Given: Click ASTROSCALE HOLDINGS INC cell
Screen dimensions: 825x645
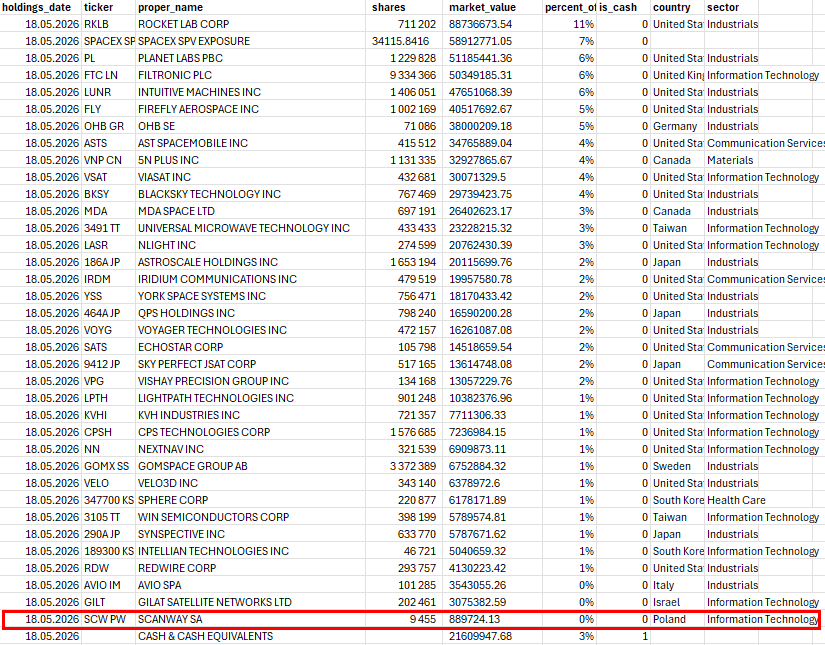Looking at the screenshot, I should (x=250, y=262).
